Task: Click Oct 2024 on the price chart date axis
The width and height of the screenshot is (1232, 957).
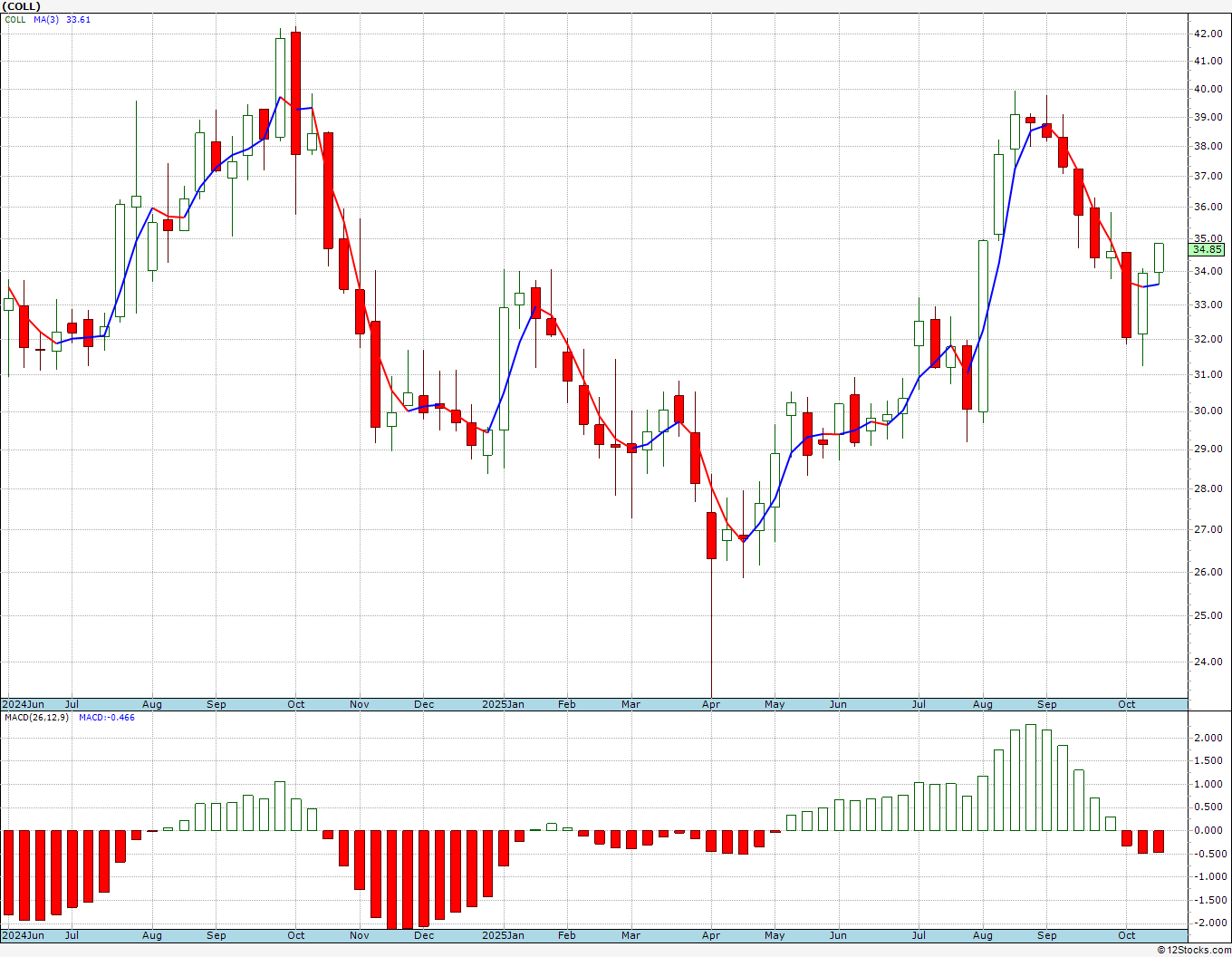Action: (295, 704)
